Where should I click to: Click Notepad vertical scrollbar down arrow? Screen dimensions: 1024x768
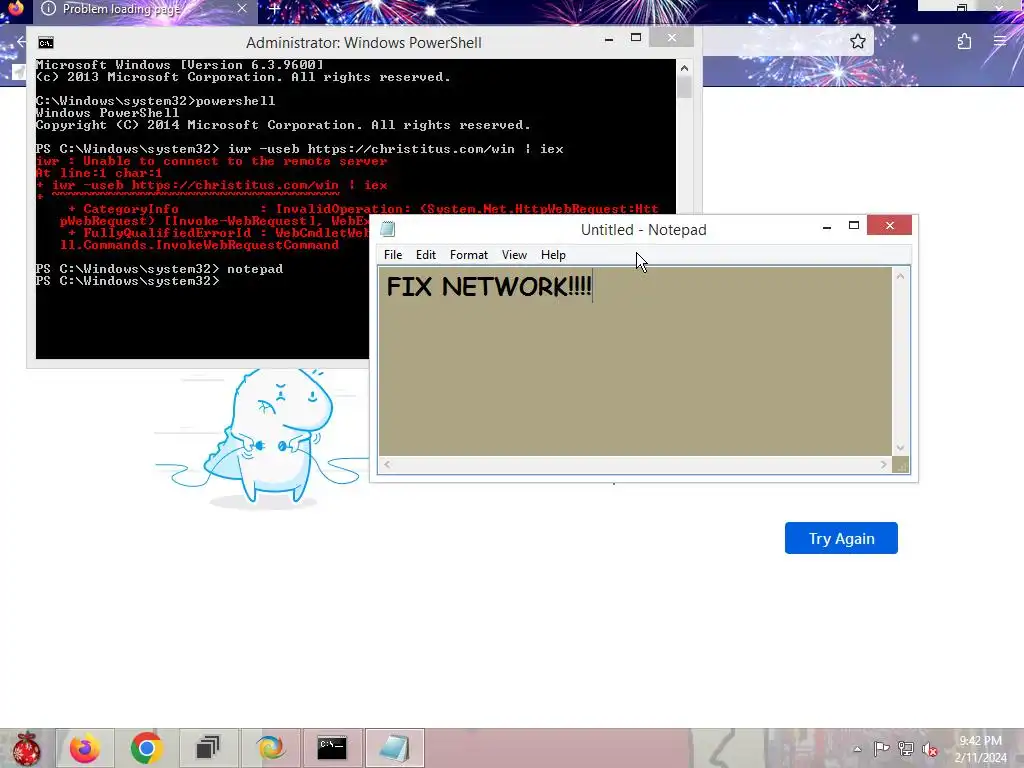900,448
